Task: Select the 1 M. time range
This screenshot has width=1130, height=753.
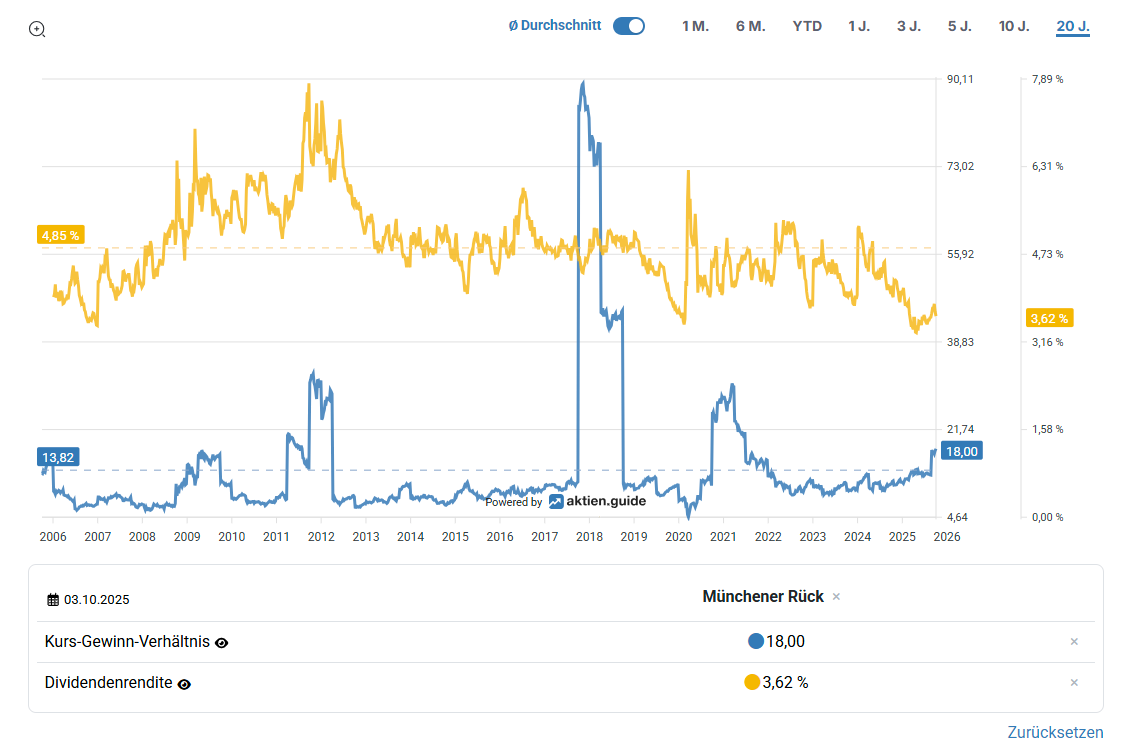Action: tap(695, 26)
